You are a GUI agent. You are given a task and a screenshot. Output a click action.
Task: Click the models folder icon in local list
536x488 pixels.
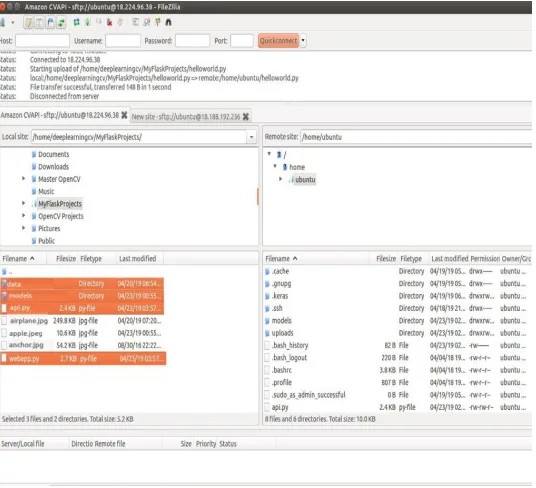coord(4,296)
